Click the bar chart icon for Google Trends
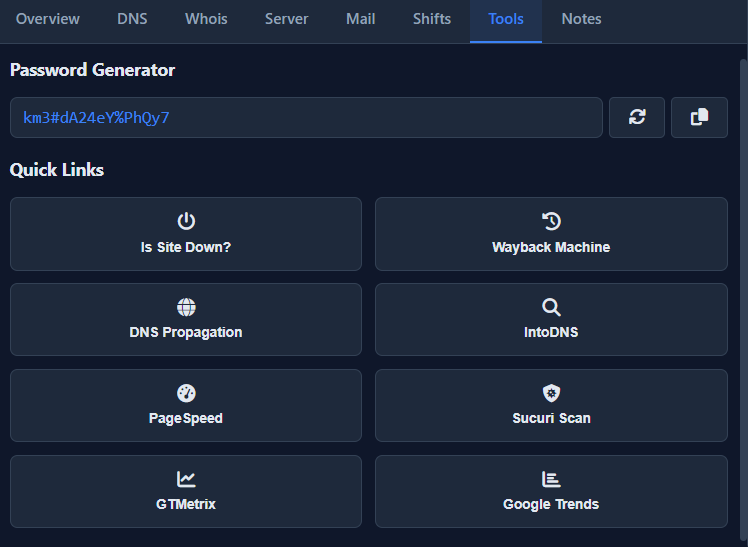The width and height of the screenshot is (748, 547). 551,479
